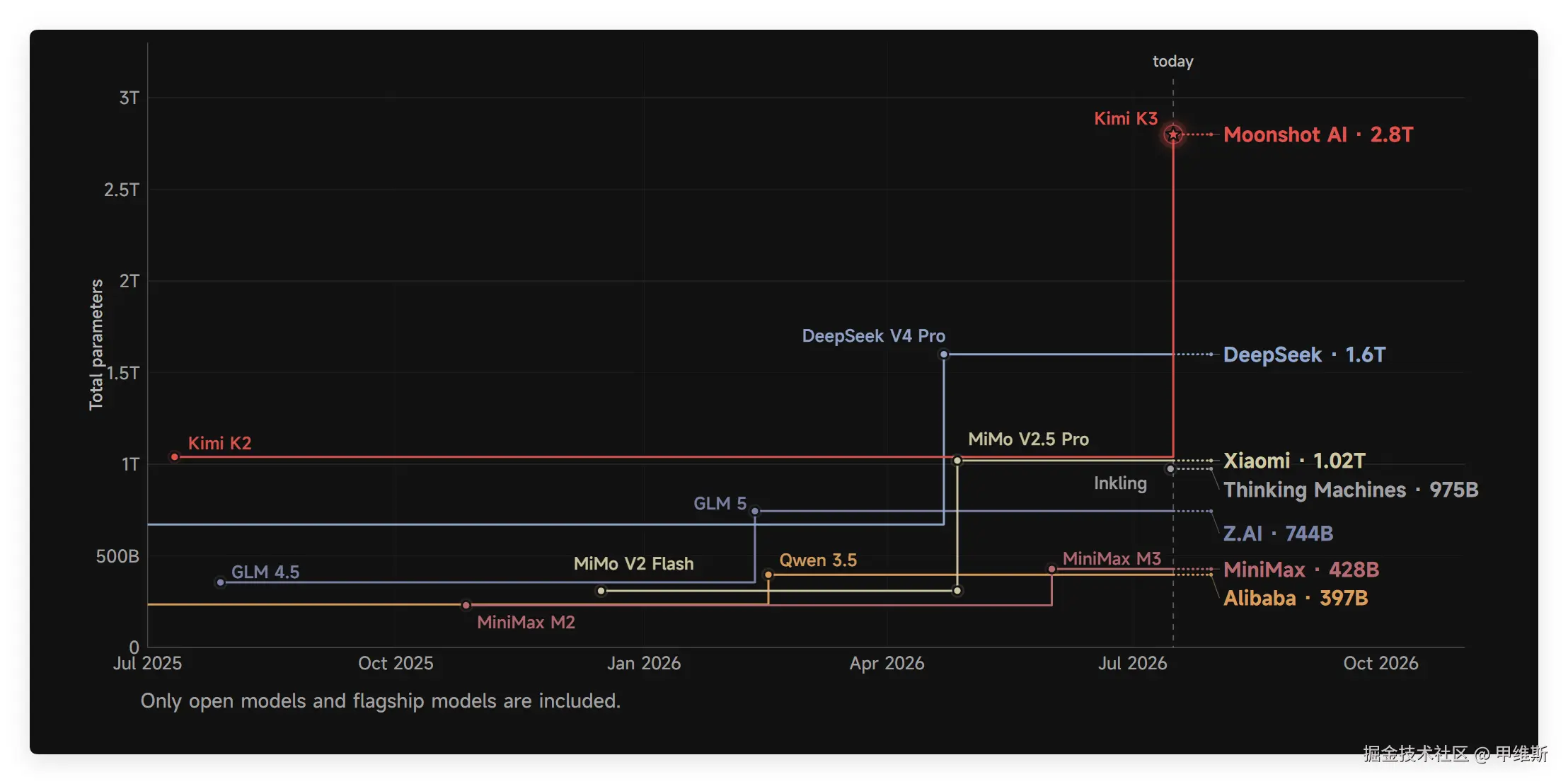Click the 'MiMo V2 Flash' label
This screenshot has width=1568, height=784.
click(633, 563)
